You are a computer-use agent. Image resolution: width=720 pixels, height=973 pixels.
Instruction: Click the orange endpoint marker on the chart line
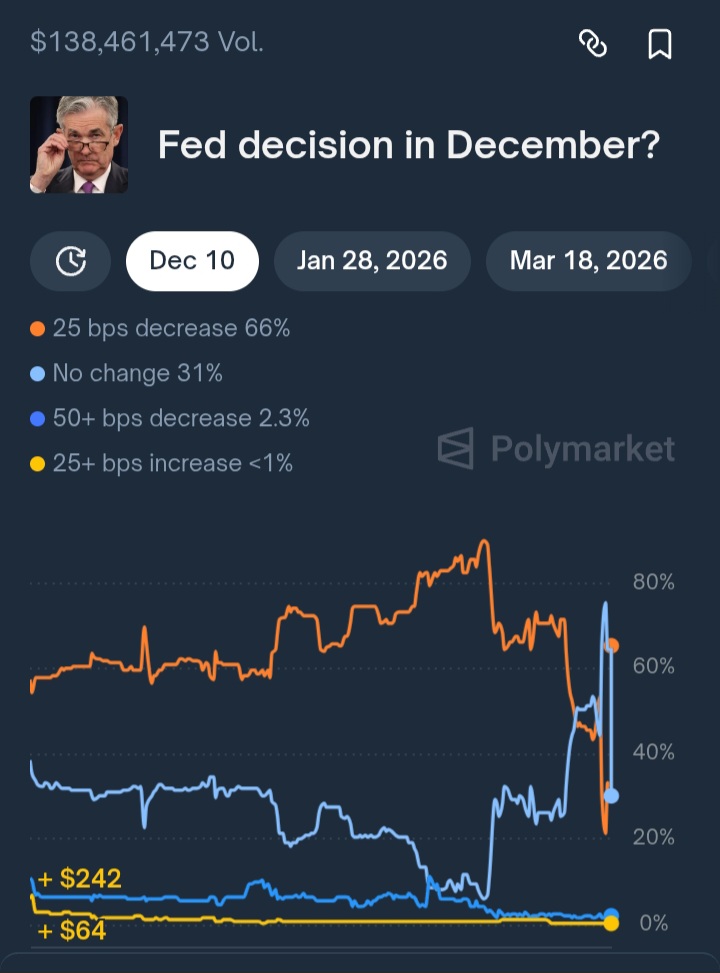tap(612, 646)
